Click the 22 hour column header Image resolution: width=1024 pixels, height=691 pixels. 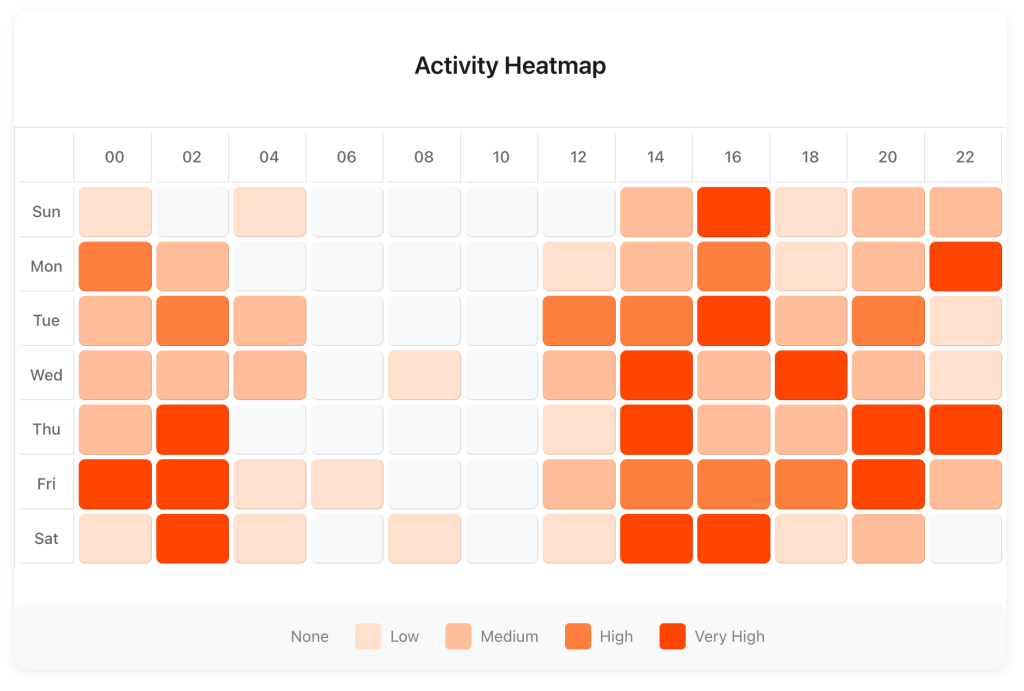click(x=965, y=157)
